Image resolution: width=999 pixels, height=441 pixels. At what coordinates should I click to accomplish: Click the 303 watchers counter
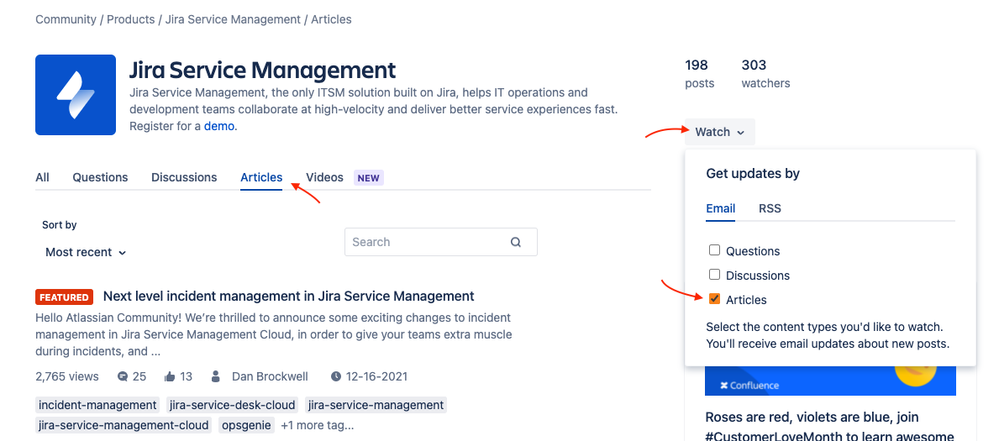766,73
